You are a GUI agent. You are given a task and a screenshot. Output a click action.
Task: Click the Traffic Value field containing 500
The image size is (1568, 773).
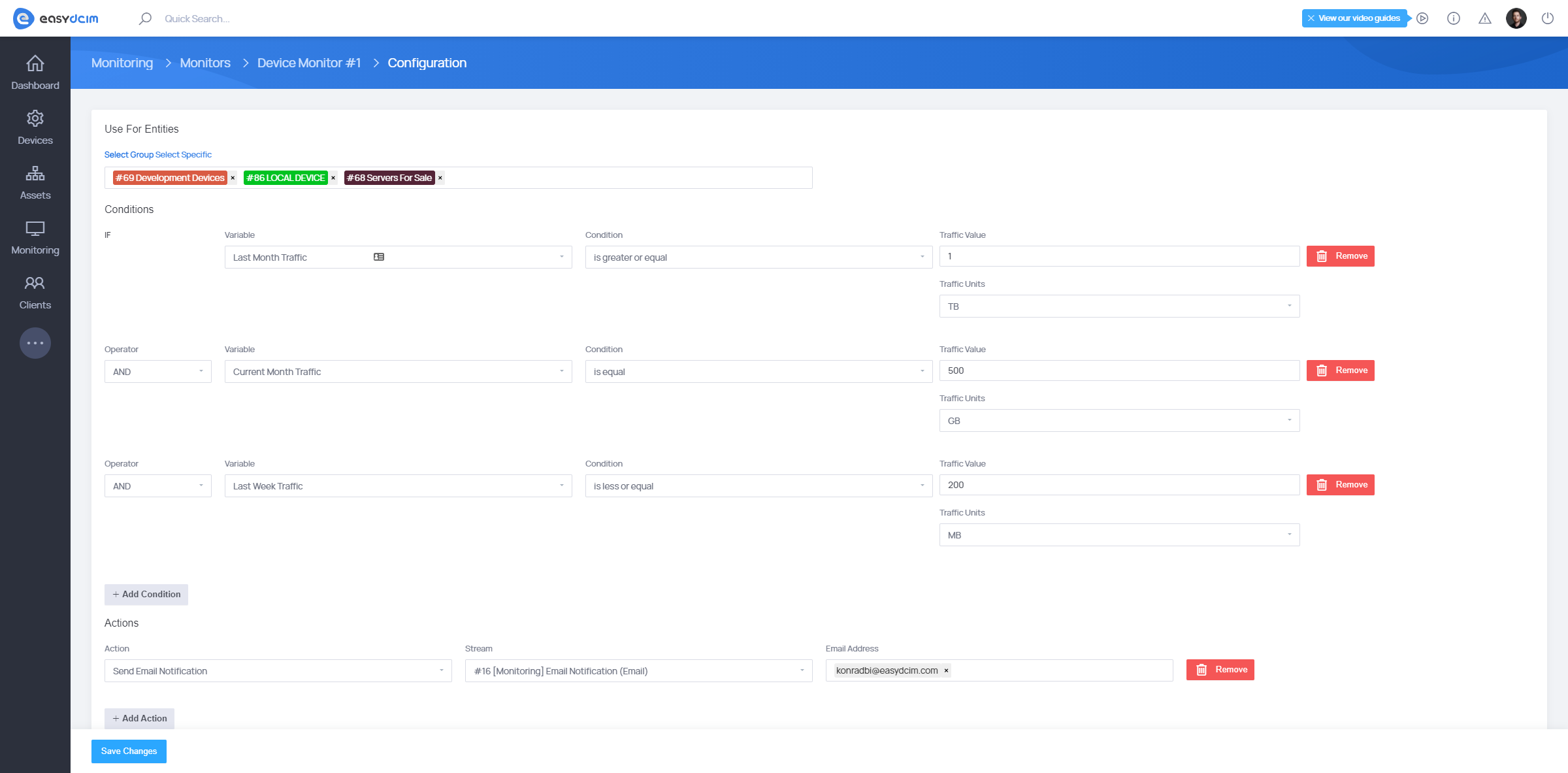[x=1119, y=370]
